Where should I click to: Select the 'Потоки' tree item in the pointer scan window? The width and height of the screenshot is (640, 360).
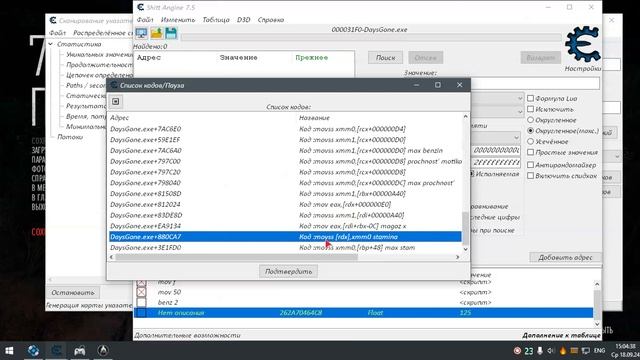[70, 137]
